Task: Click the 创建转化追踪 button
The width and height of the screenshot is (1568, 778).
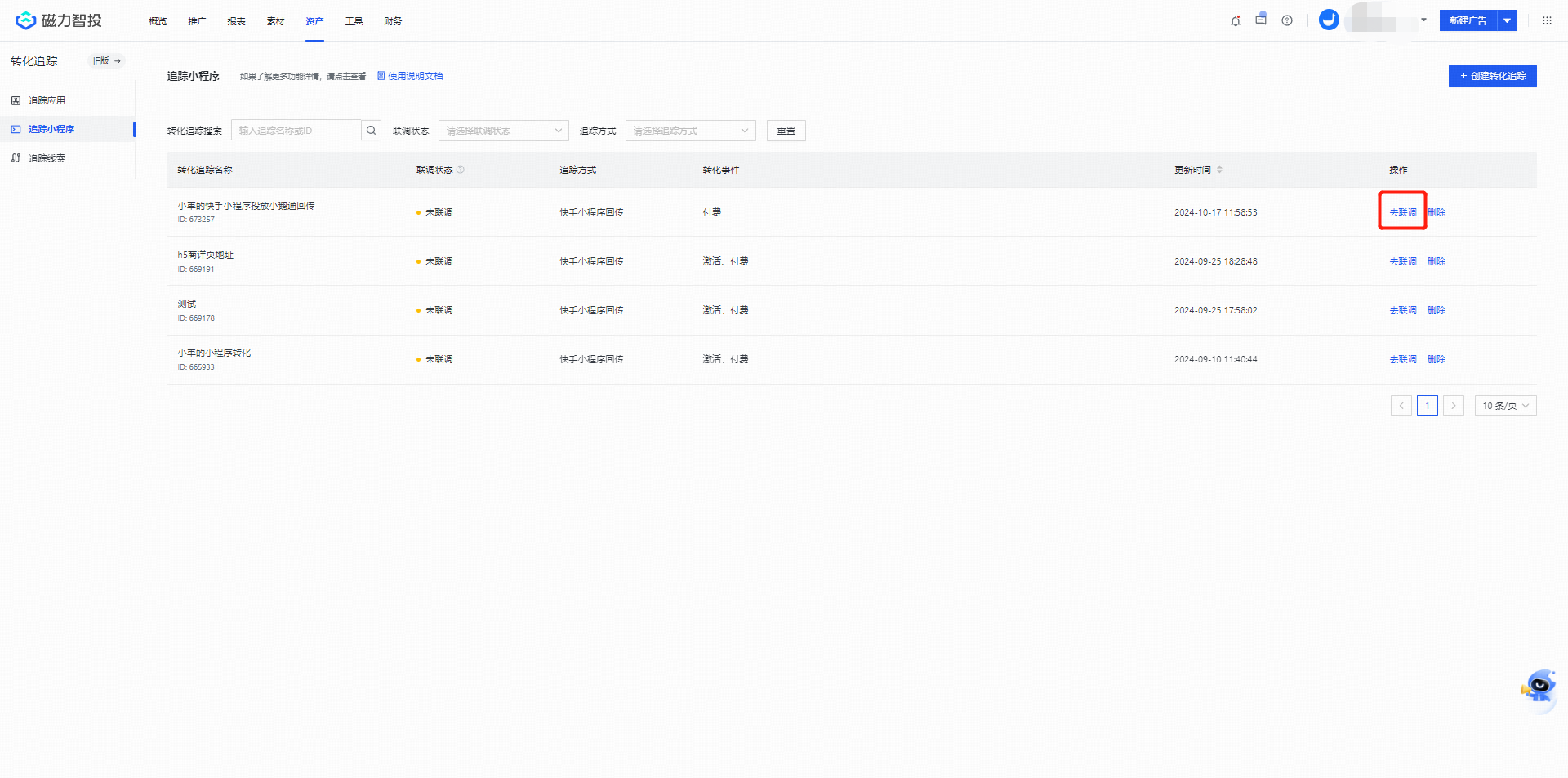Action: pos(1493,76)
